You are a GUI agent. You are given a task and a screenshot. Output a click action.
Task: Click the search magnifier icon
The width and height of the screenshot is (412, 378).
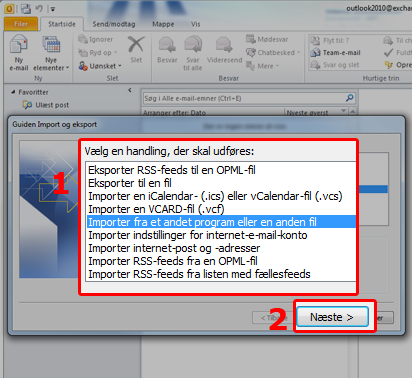click(x=349, y=98)
